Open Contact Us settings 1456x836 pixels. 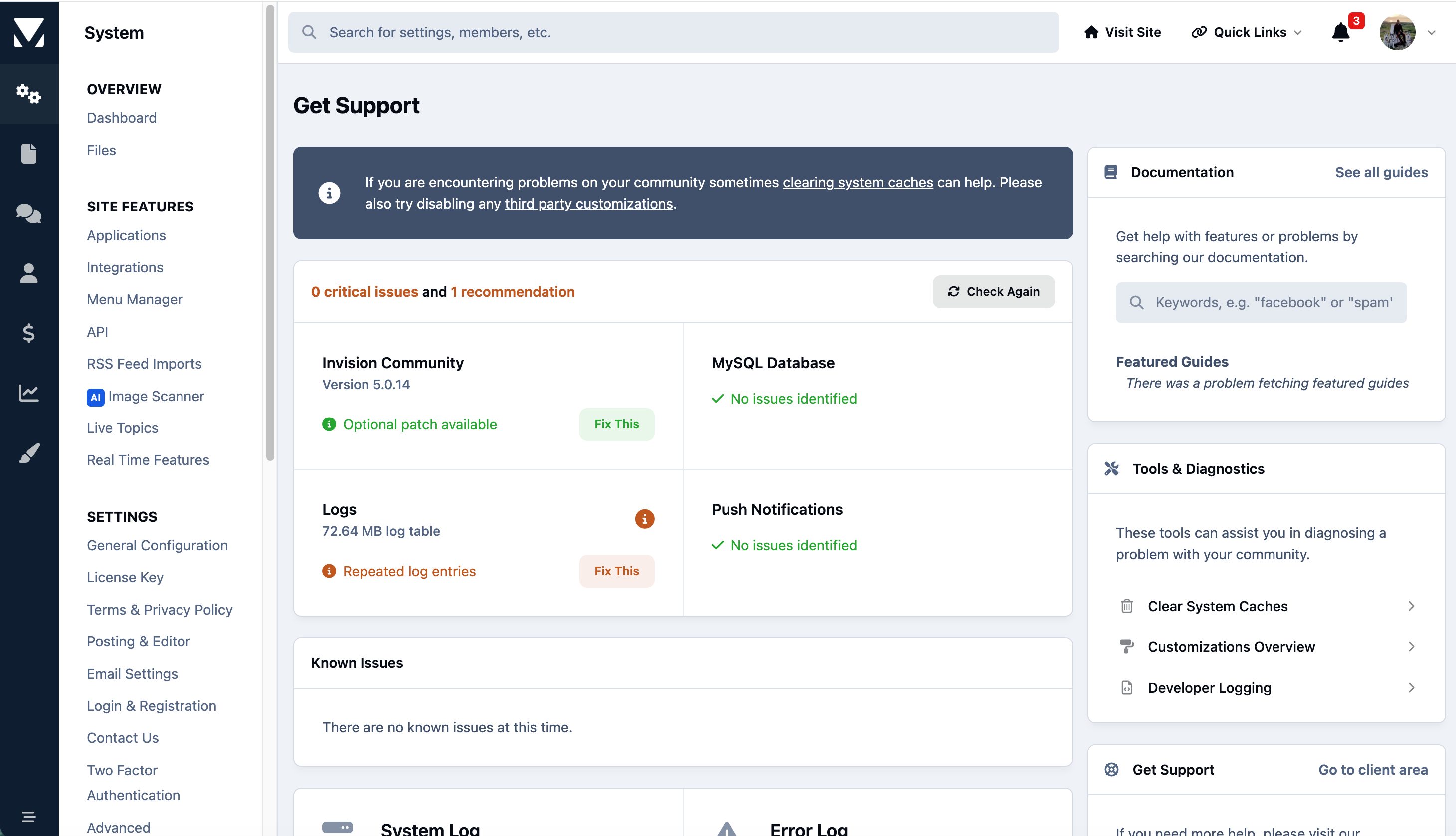tap(123, 738)
